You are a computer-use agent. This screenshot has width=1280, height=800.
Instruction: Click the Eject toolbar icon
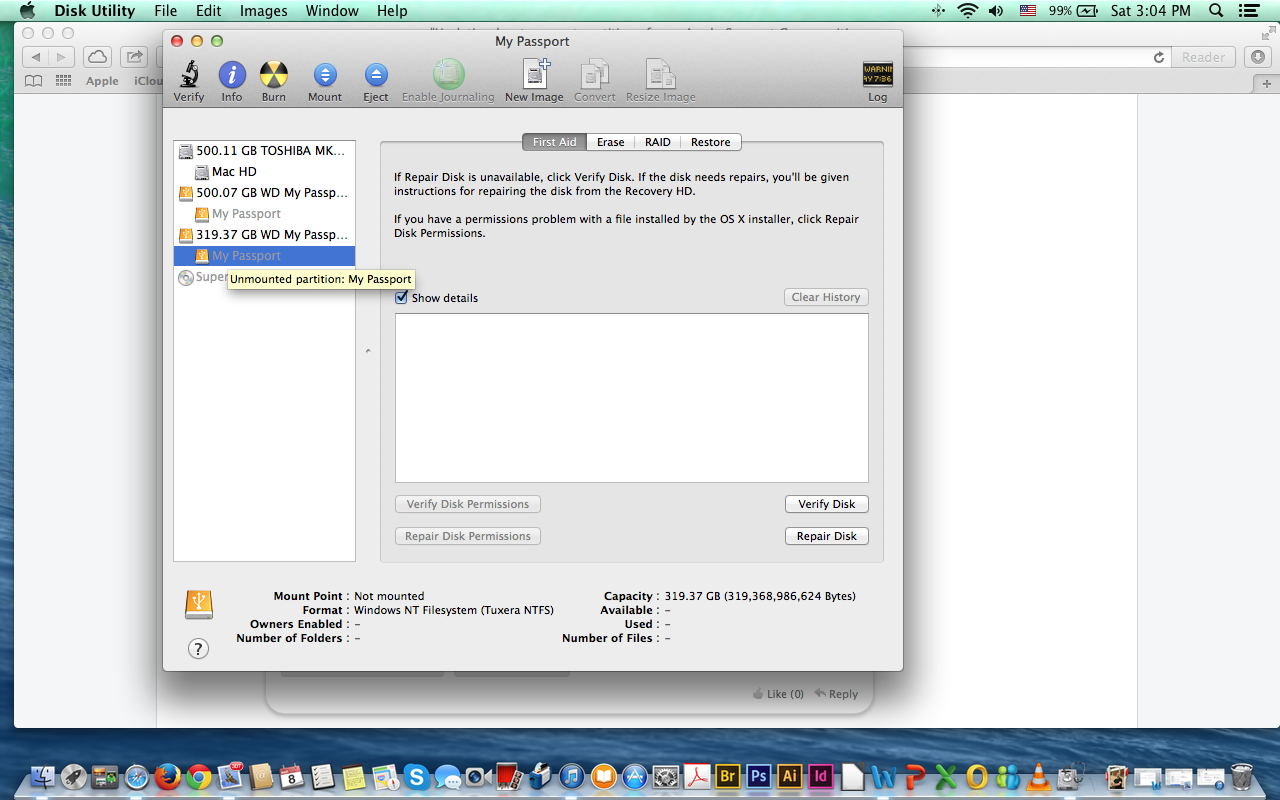[376, 75]
